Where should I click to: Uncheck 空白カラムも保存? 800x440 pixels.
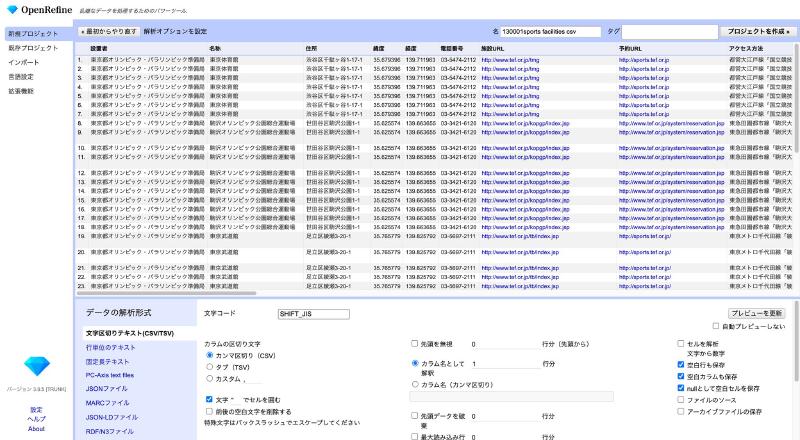coord(681,376)
